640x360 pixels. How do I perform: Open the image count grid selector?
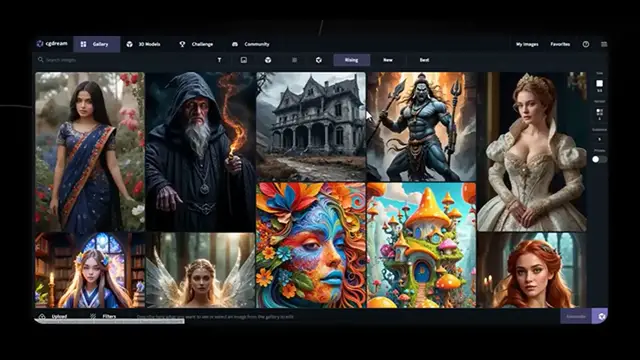pyautogui.click(x=599, y=113)
